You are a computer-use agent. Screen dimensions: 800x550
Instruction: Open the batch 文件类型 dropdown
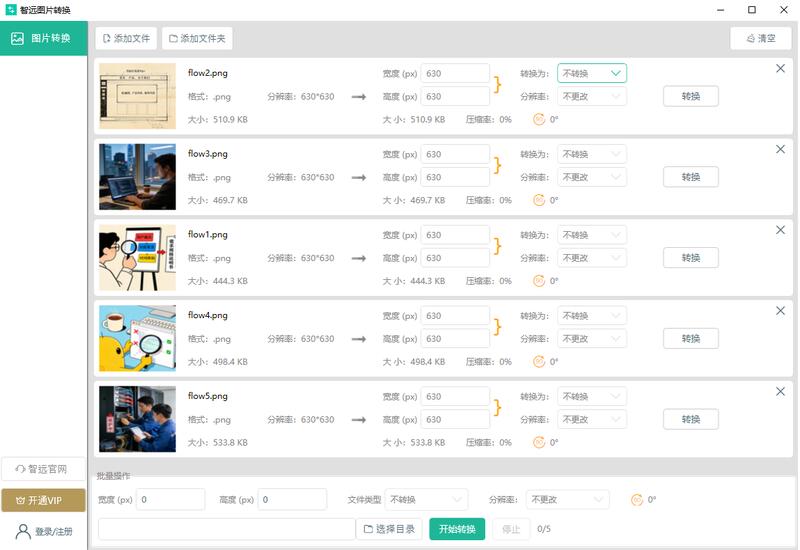(x=426, y=499)
